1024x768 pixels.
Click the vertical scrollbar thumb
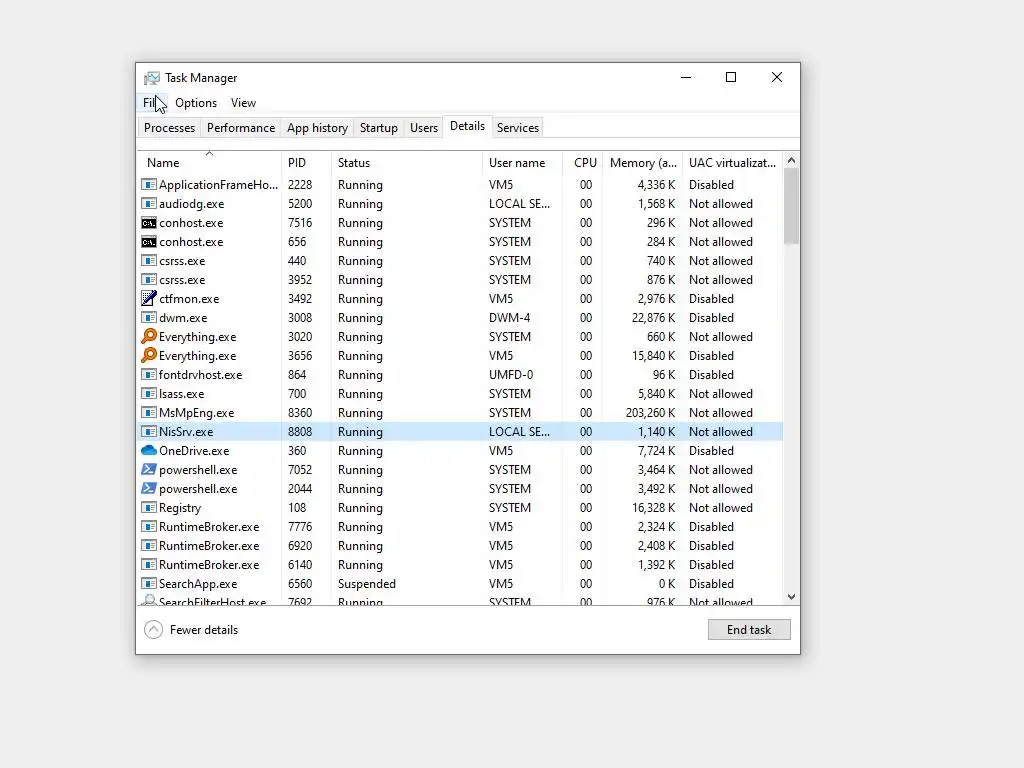tap(792, 206)
